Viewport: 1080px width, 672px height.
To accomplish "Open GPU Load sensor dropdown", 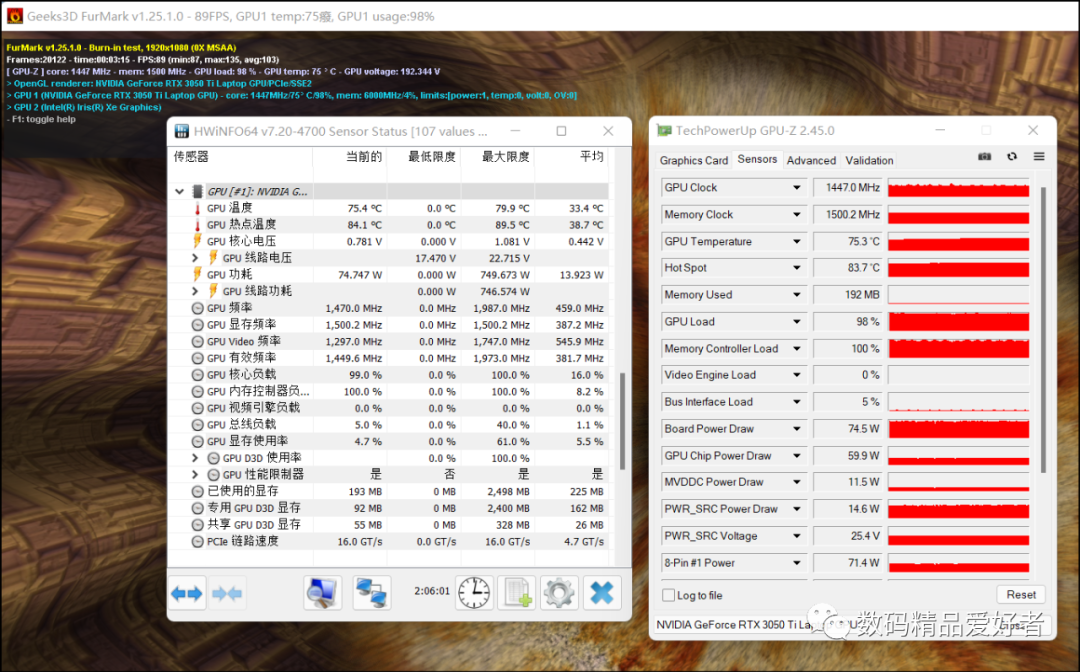I will coord(797,322).
